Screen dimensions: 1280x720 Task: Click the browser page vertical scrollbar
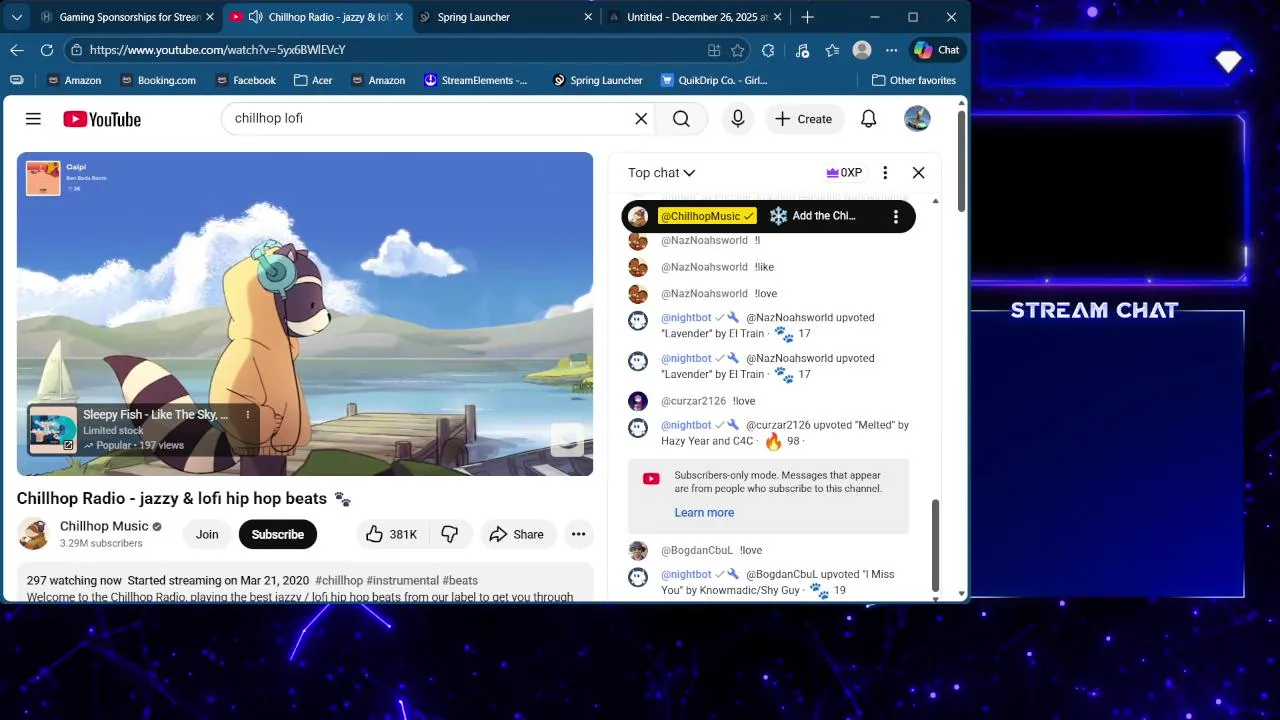962,160
